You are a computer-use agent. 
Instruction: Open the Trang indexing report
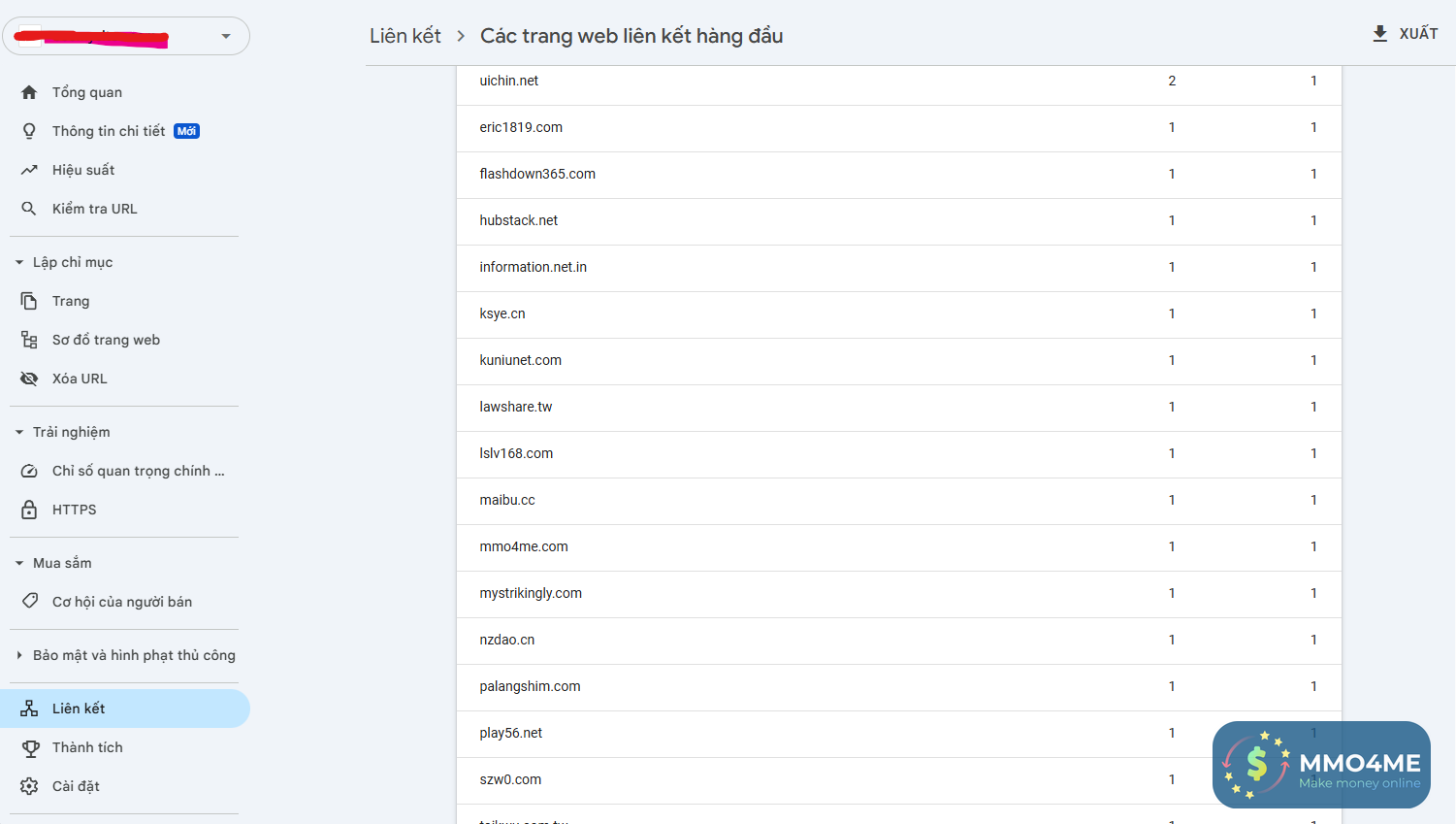pos(71,301)
